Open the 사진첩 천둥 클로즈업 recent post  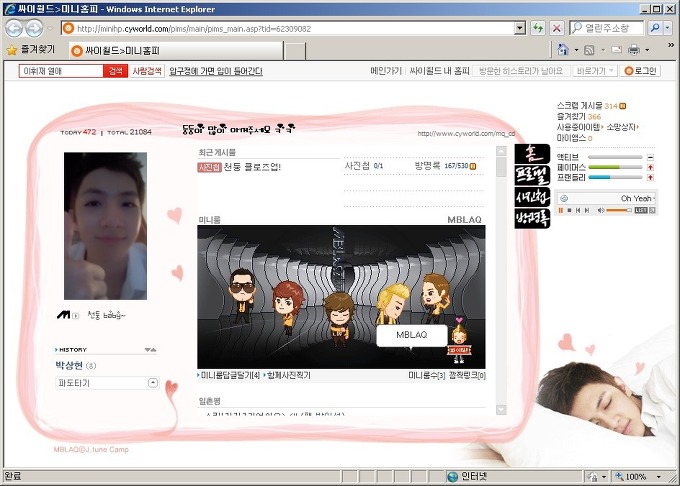coord(239,167)
